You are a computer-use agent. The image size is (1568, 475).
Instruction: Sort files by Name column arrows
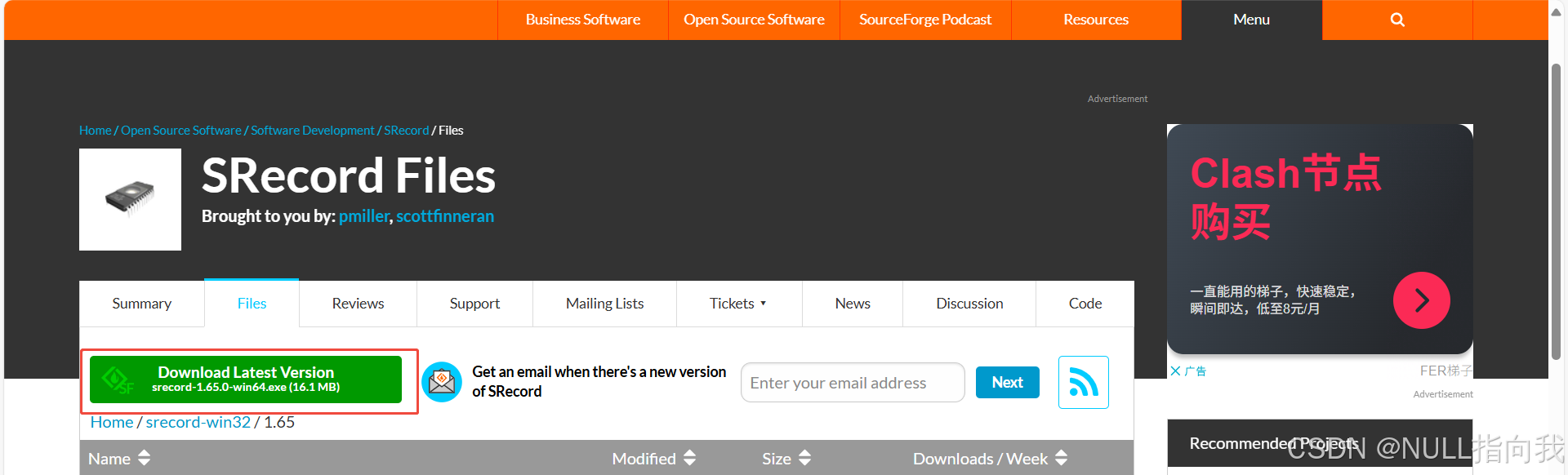[145, 458]
